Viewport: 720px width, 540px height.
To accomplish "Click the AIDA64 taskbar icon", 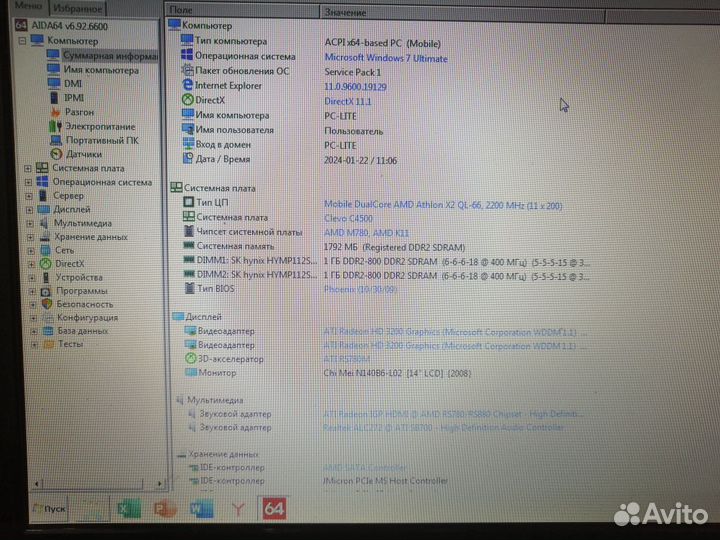I will 274,508.
